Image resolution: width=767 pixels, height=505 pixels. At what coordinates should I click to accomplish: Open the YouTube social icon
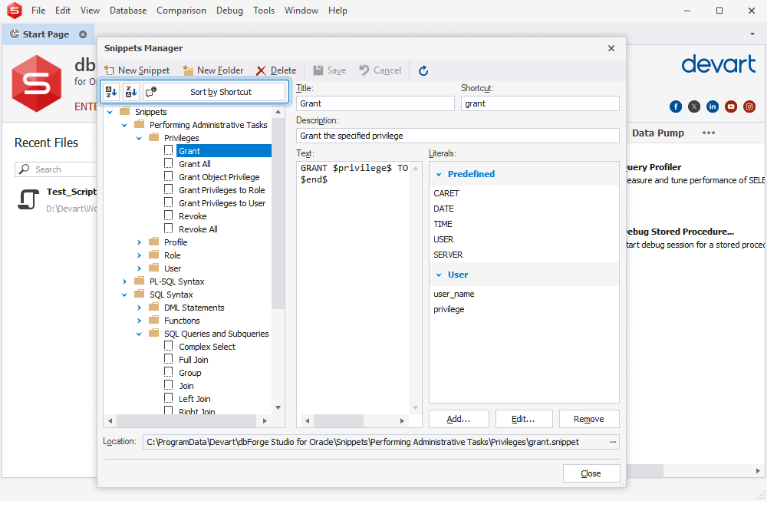(x=731, y=107)
